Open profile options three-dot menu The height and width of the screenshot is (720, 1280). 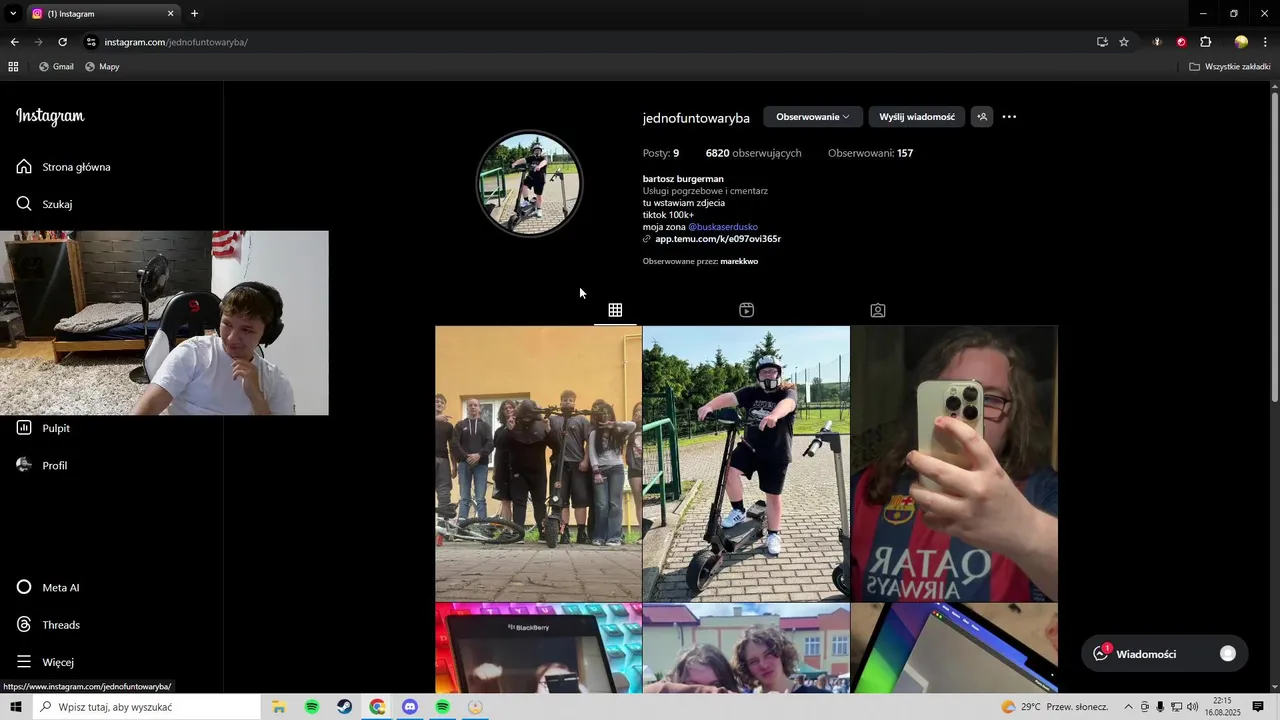point(1009,117)
